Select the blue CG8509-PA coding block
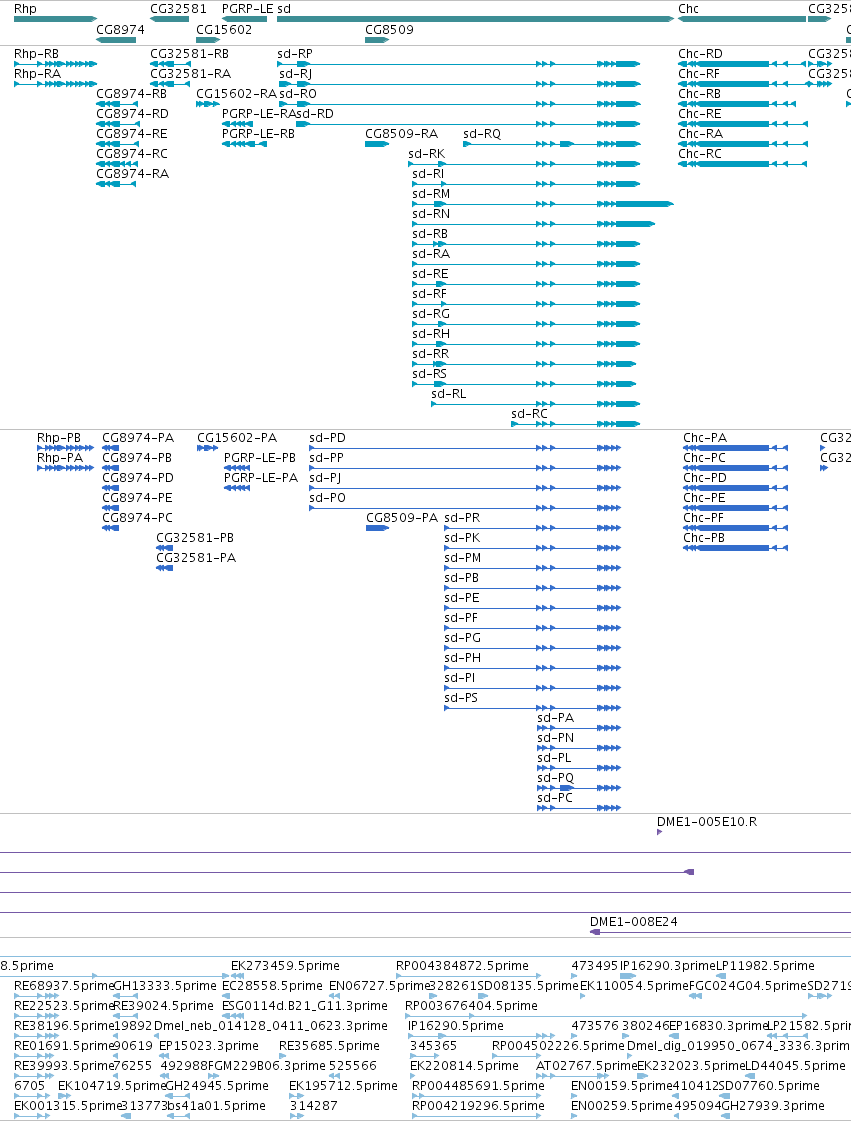Viewport: 851px width, 1121px height. point(377,528)
